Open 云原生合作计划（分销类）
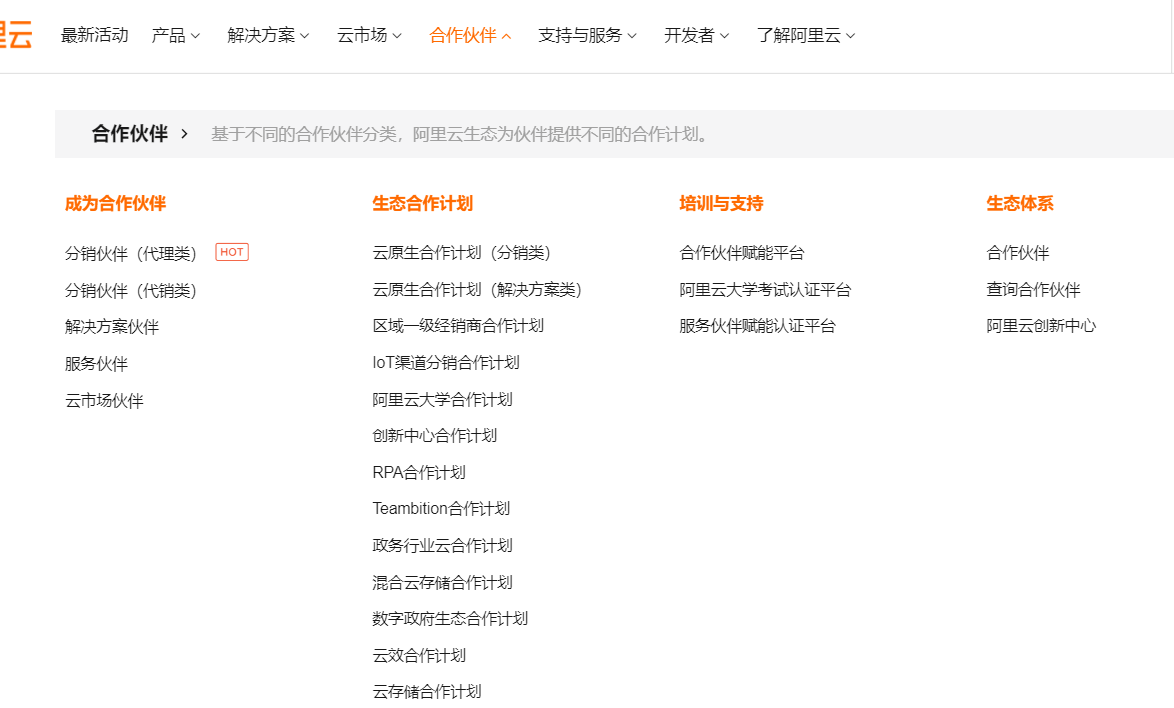The height and width of the screenshot is (708, 1174). (462, 253)
